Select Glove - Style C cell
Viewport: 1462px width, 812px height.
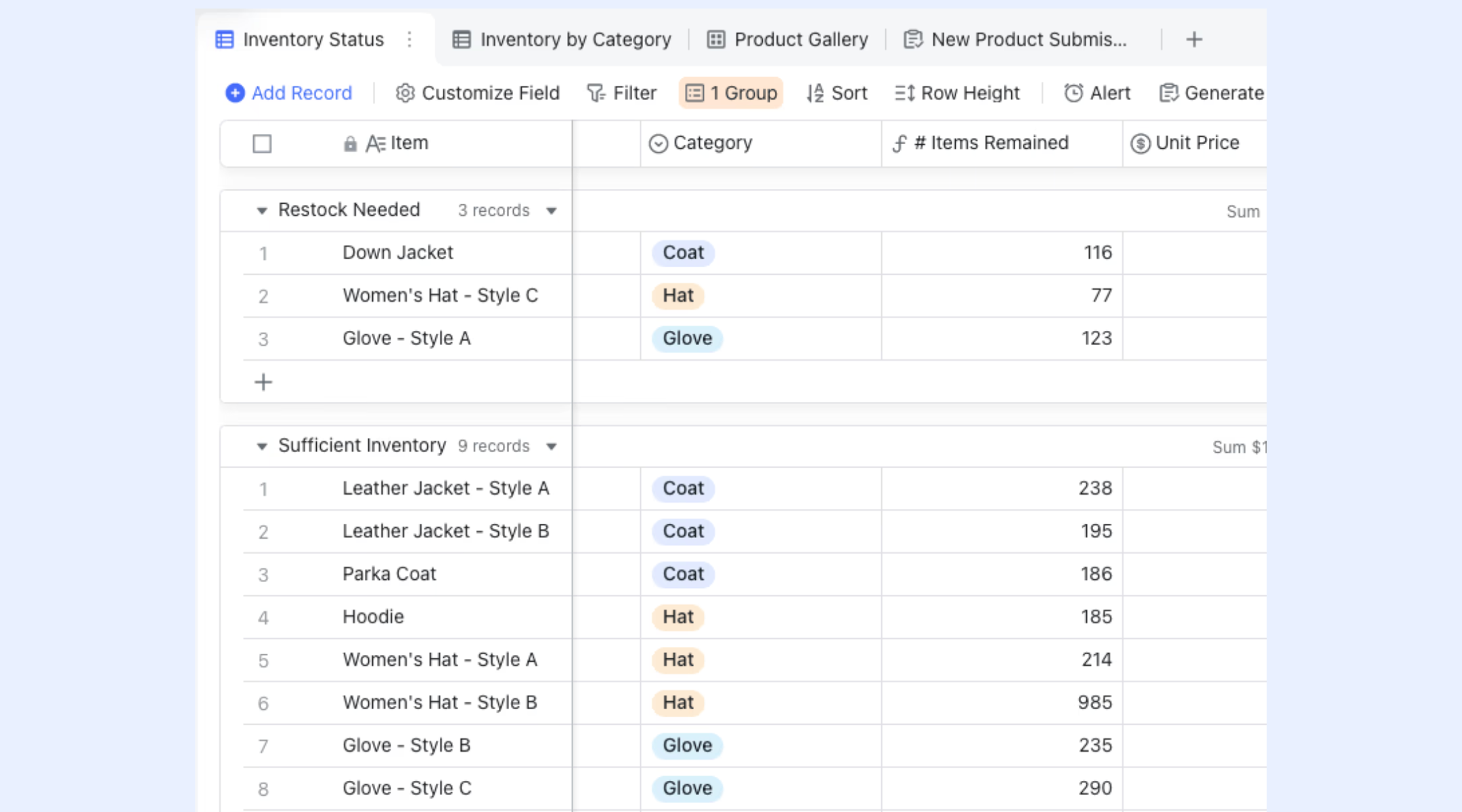406,788
